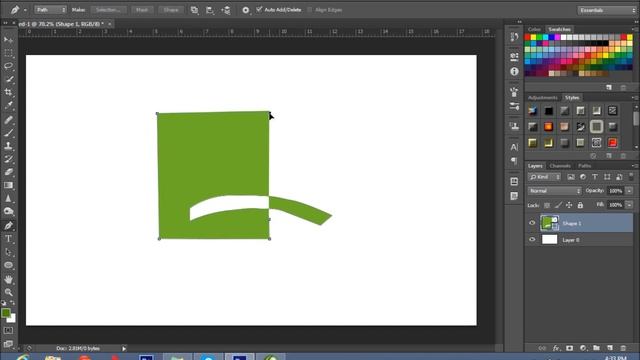The width and height of the screenshot is (640, 360).
Task: Pick the red swatch in Swatches panel
Action: [527, 37]
